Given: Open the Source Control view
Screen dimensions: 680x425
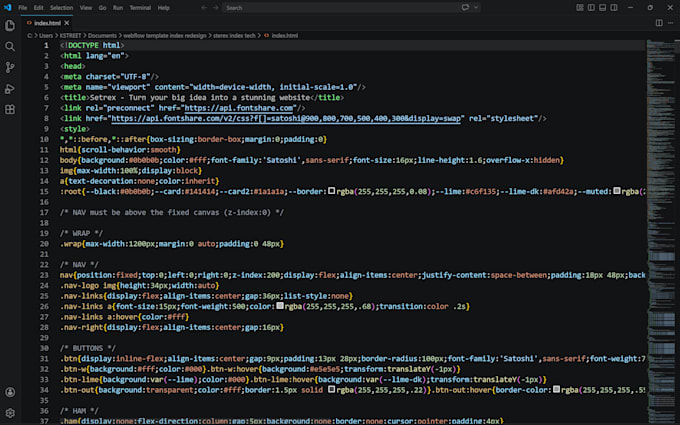Looking at the screenshot, I should tap(10, 67).
